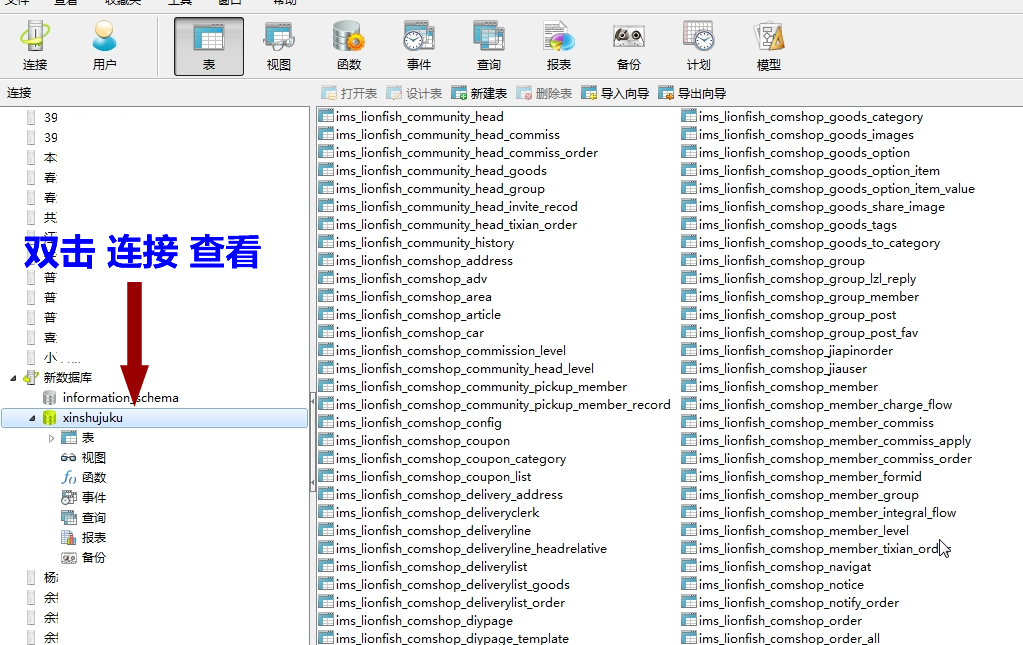
Task: Select the 模型 (Model) toolbar icon
Action: (769, 46)
